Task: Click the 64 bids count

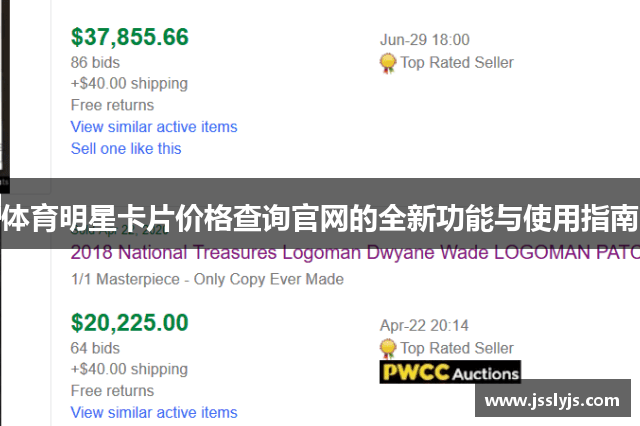Action: click(95, 348)
